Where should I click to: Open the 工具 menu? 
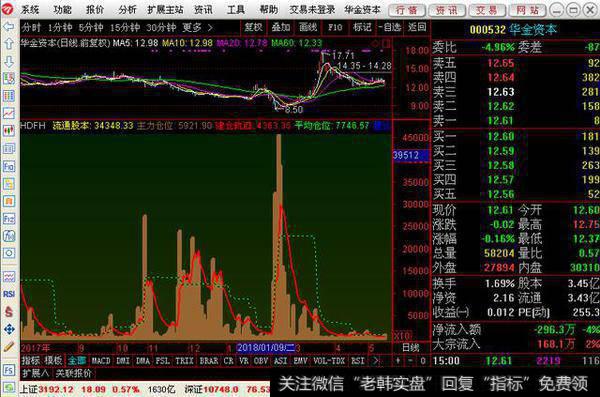pos(236,10)
